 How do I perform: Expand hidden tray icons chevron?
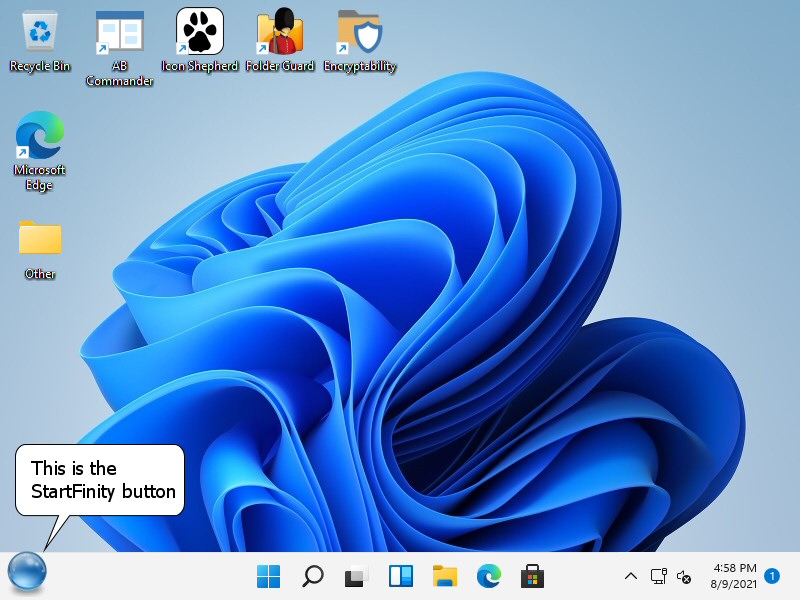(631, 577)
